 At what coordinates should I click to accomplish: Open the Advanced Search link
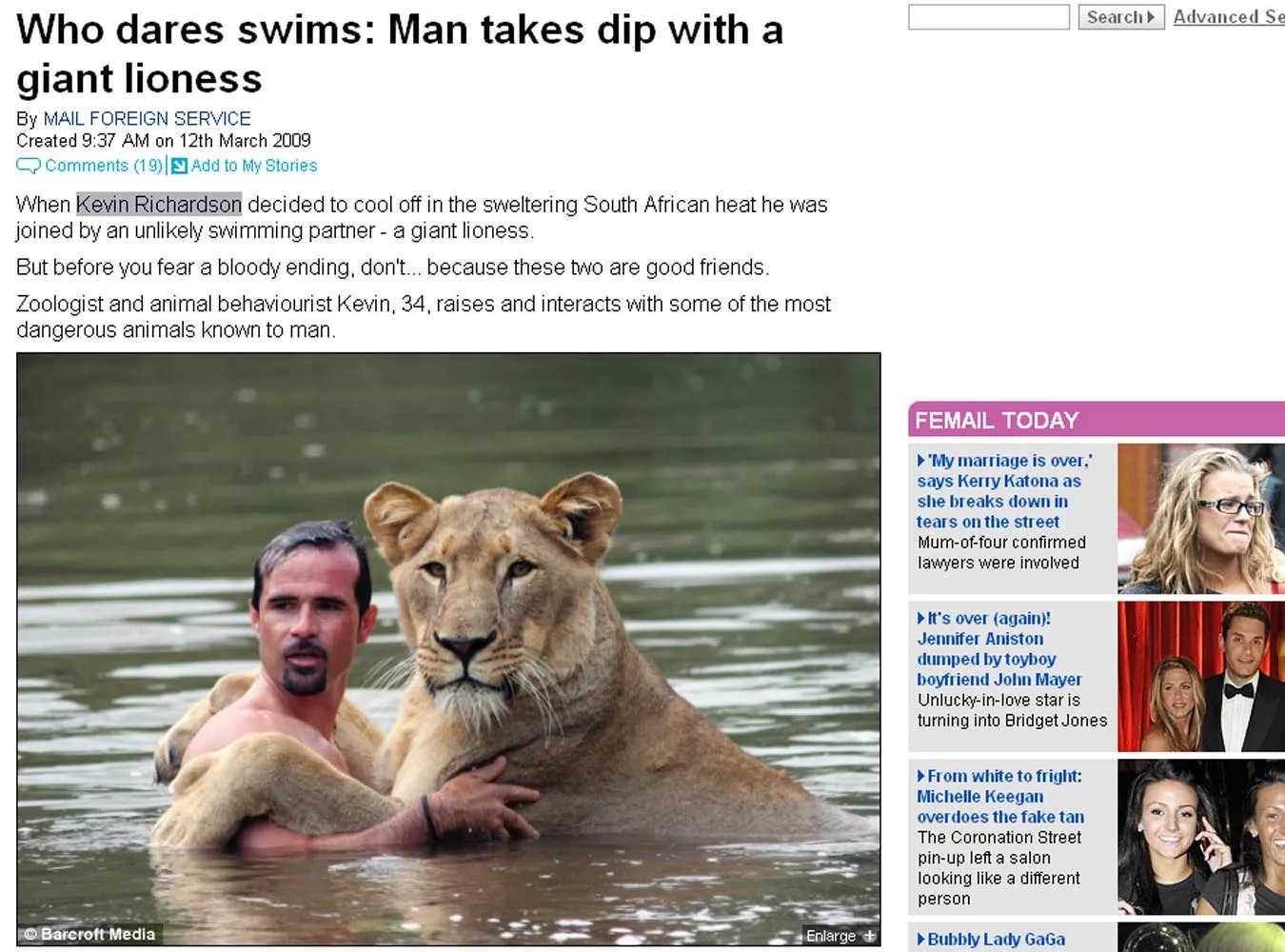1229,17
